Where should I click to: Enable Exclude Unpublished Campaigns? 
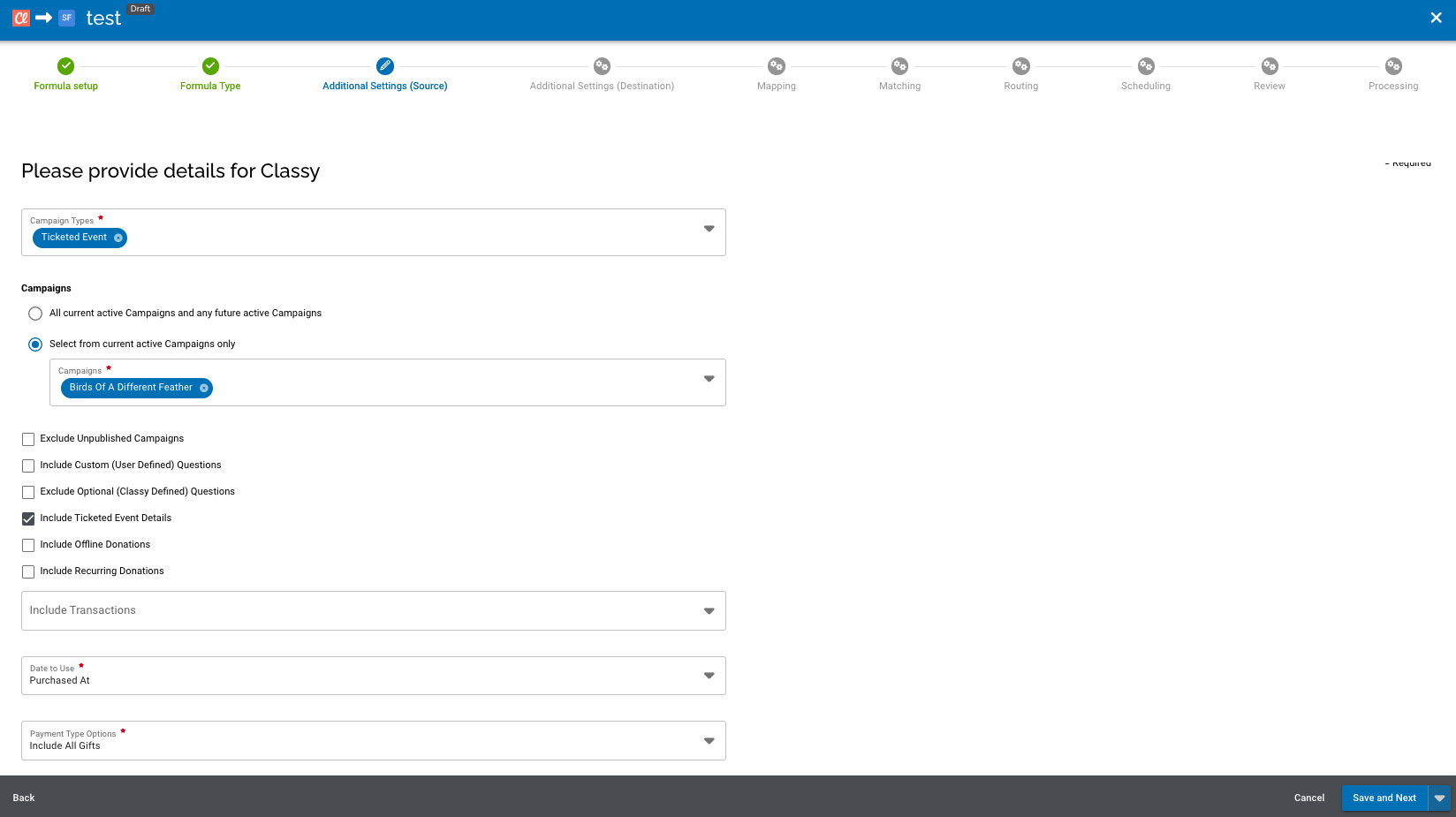coord(27,439)
